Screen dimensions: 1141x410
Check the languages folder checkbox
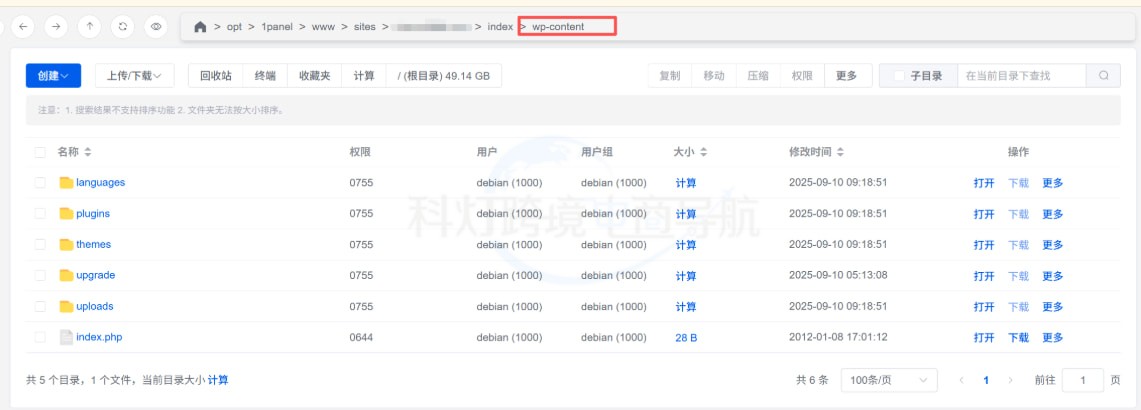coord(40,183)
